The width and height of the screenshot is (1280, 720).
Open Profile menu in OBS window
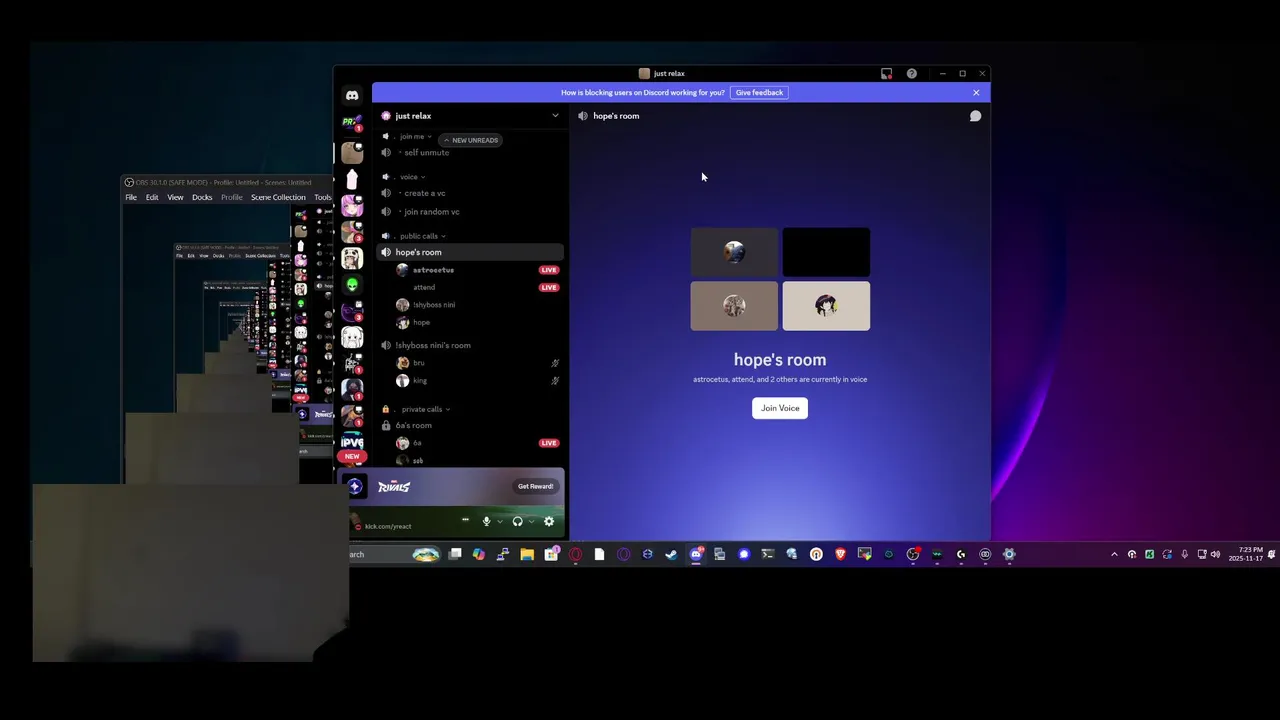[231, 197]
